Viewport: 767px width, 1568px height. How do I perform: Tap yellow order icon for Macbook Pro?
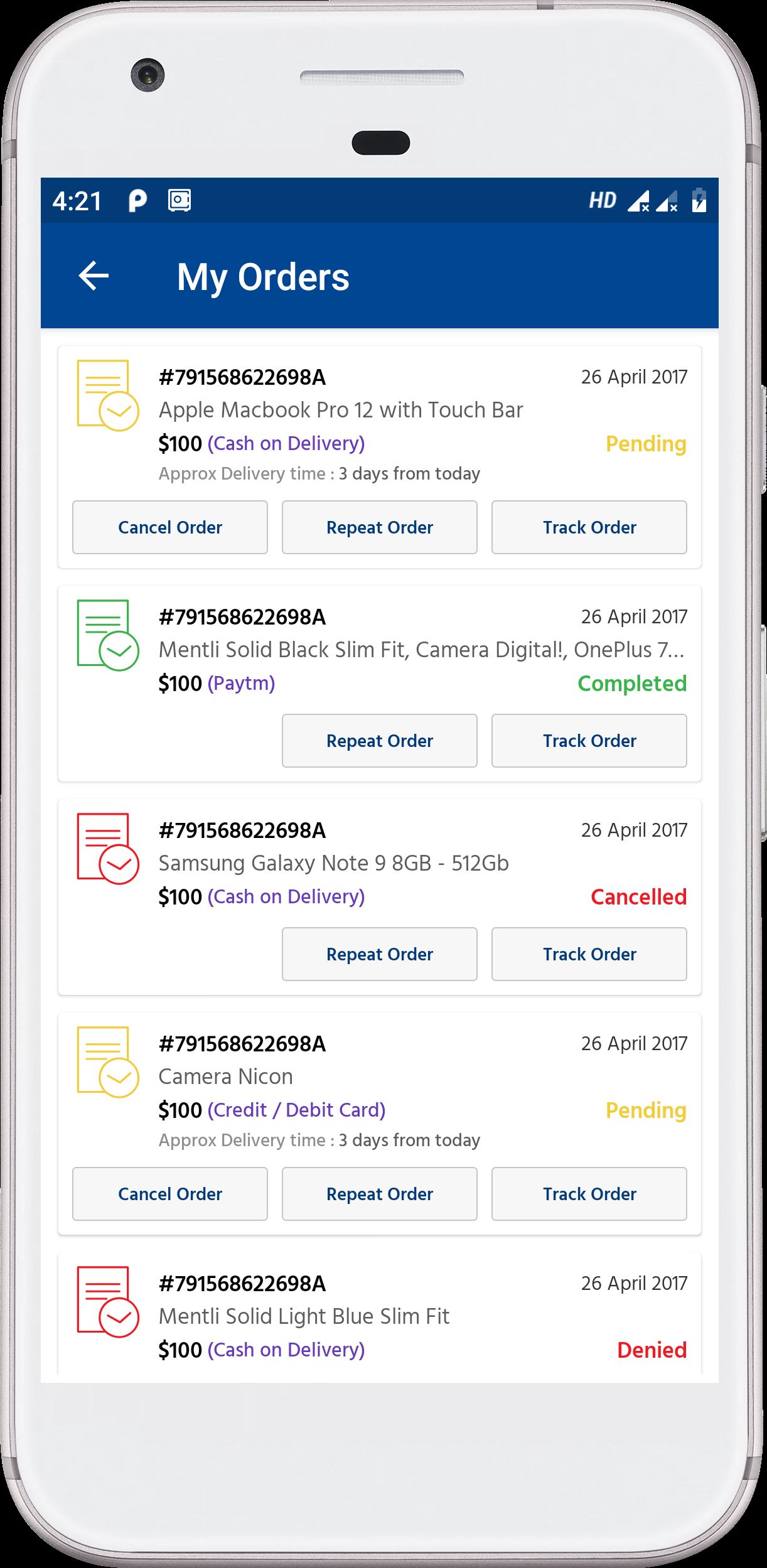pos(107,395)
